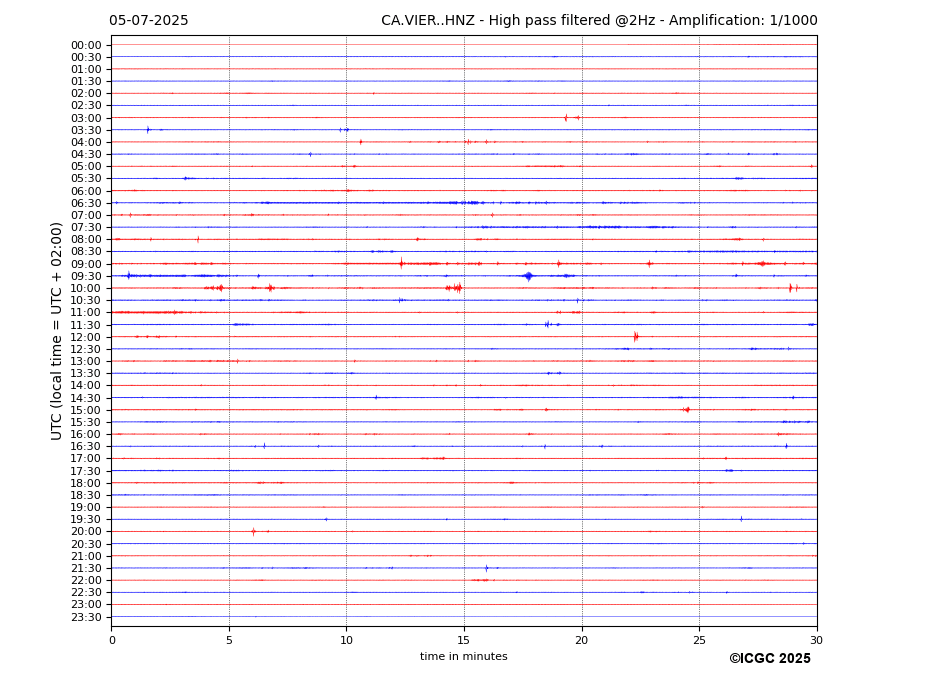Click the 18:00 time row label
This screenshot has width=927, height=696.
click(x=86, y=484)
